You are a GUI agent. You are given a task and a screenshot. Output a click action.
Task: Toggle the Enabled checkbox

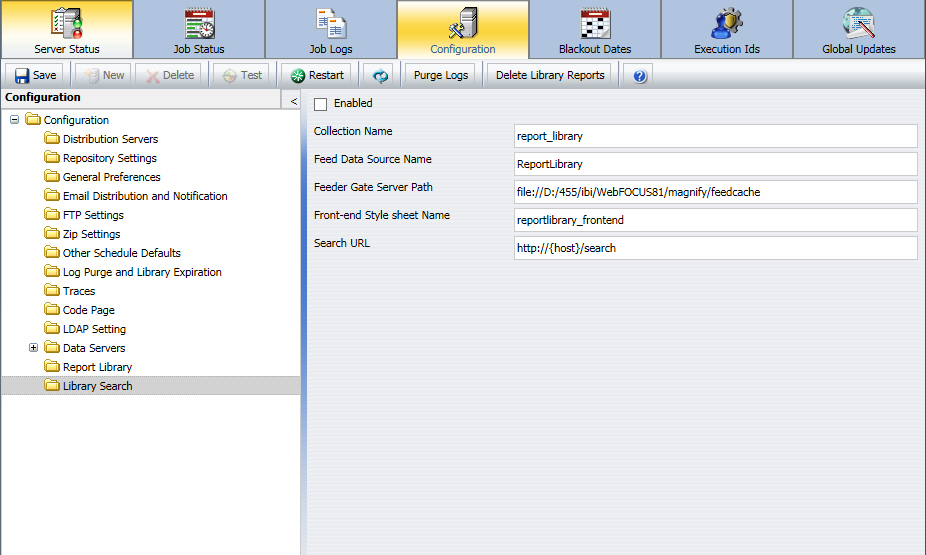[x=321, y=105]
